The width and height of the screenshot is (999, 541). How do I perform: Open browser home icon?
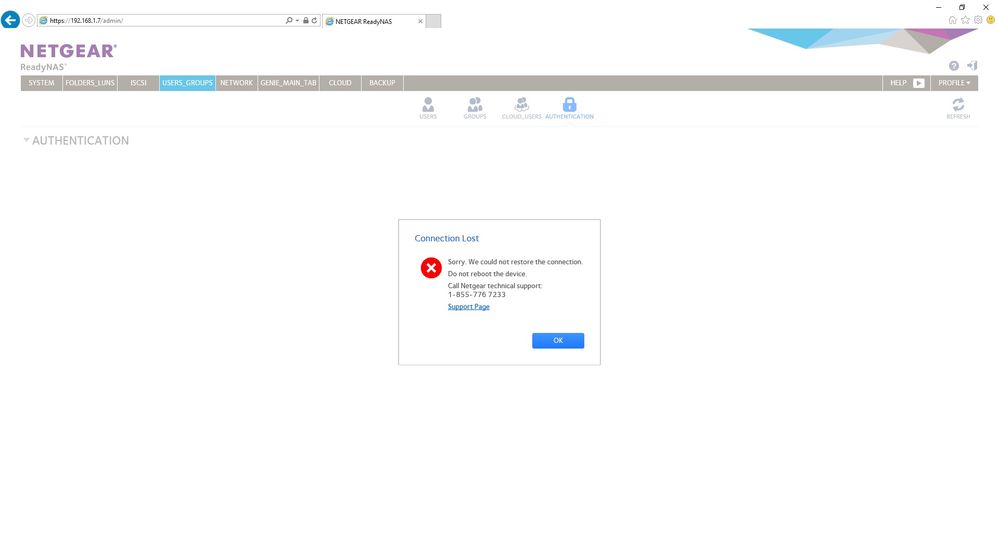(952, 20)
